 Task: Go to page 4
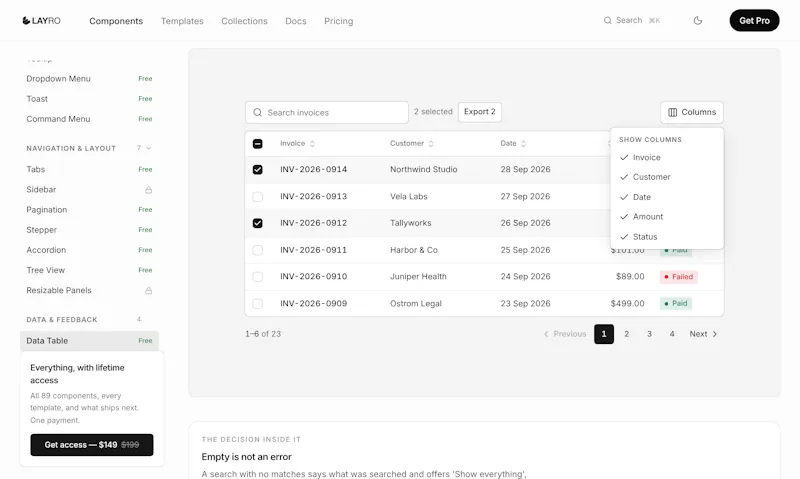point(672,334)
